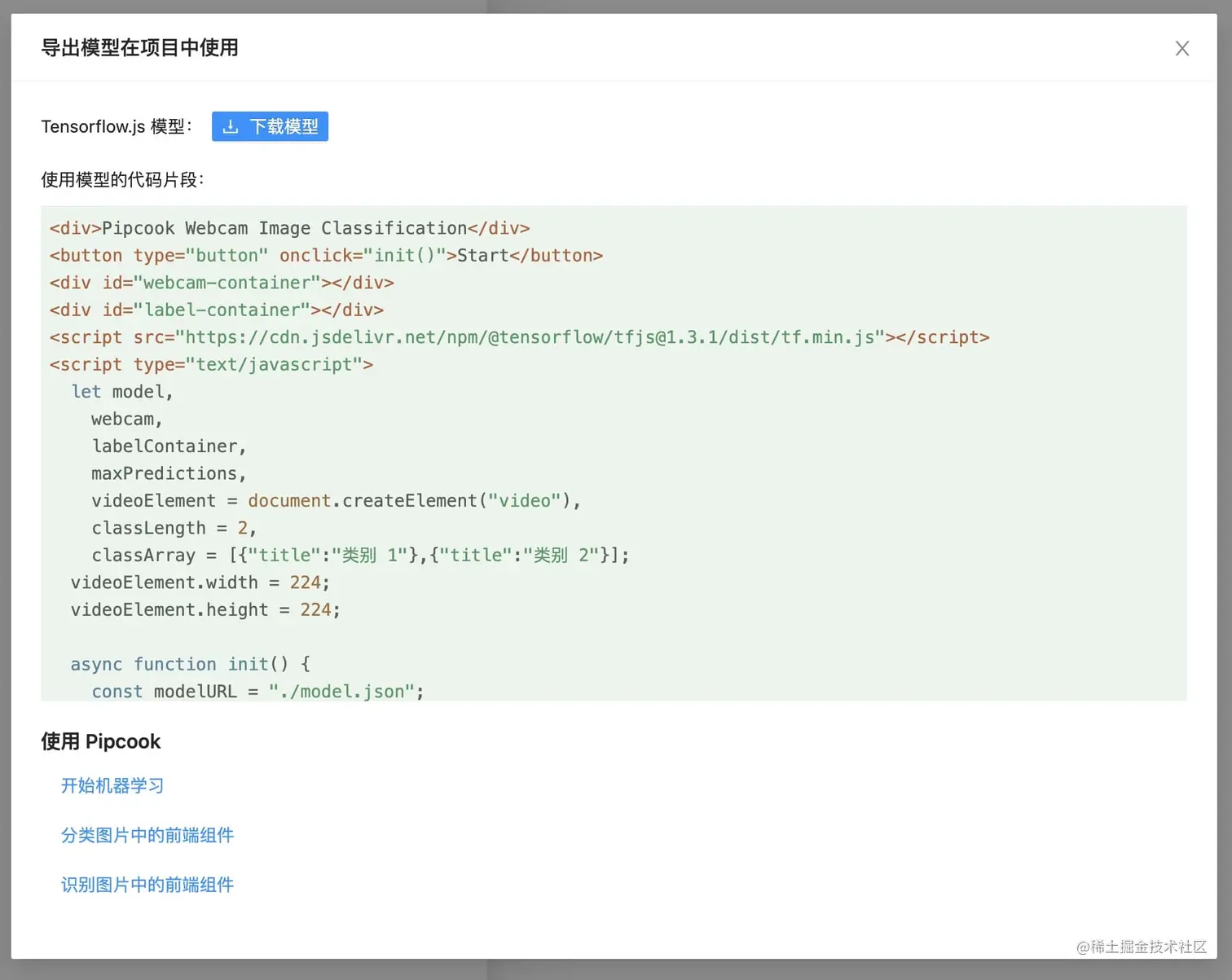This screenshot has height=980, width=1232.
Task: Click the webcam-container div code line
Action: (222, 283)
